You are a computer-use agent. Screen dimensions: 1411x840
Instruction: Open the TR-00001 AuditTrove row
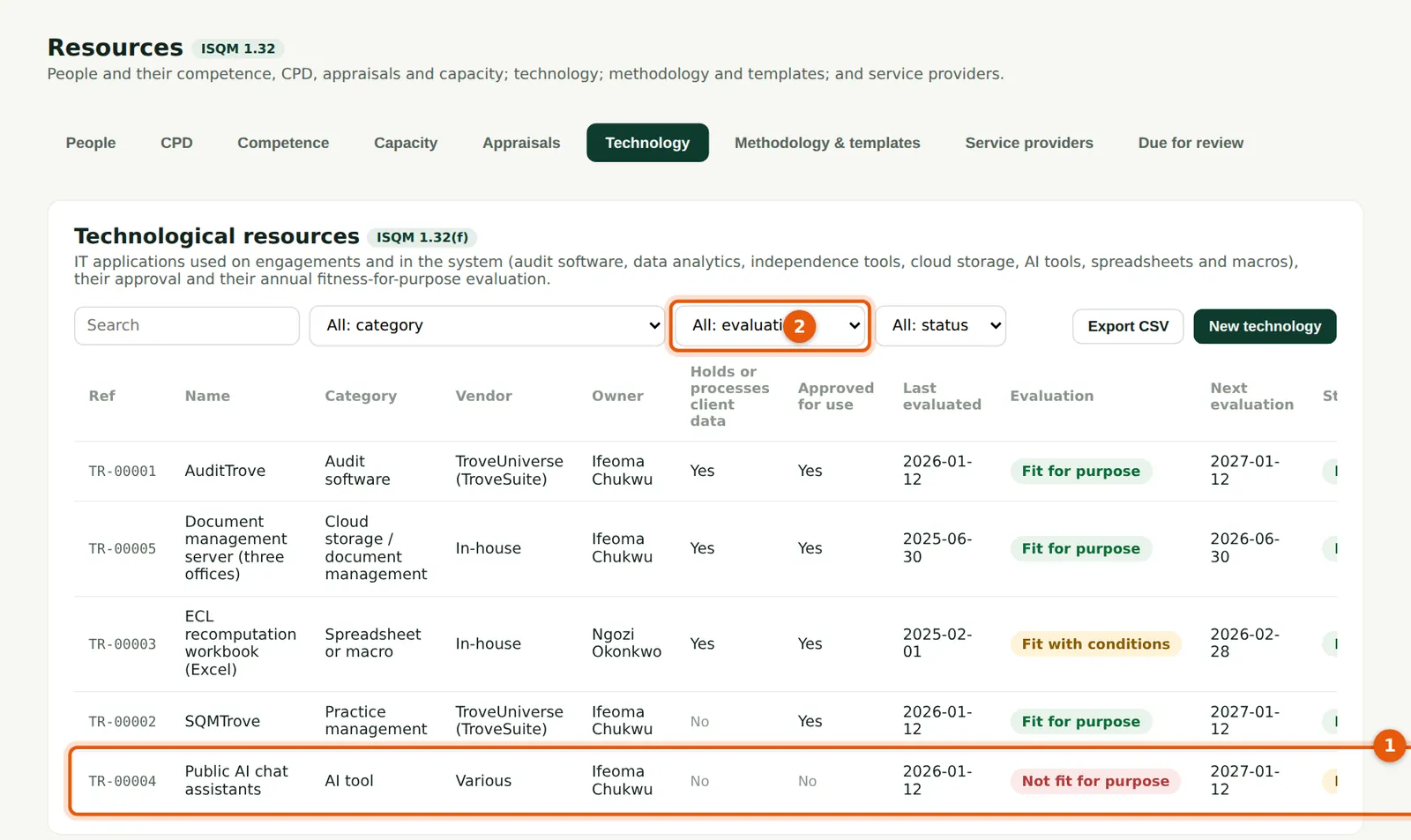coord(705,472)
